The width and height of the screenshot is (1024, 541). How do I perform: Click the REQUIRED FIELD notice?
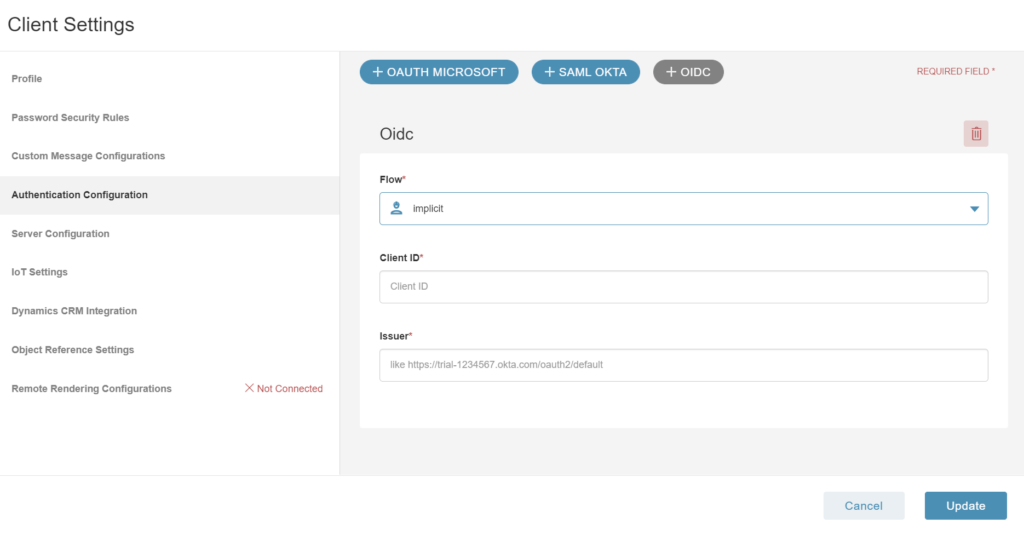point(955,71)
